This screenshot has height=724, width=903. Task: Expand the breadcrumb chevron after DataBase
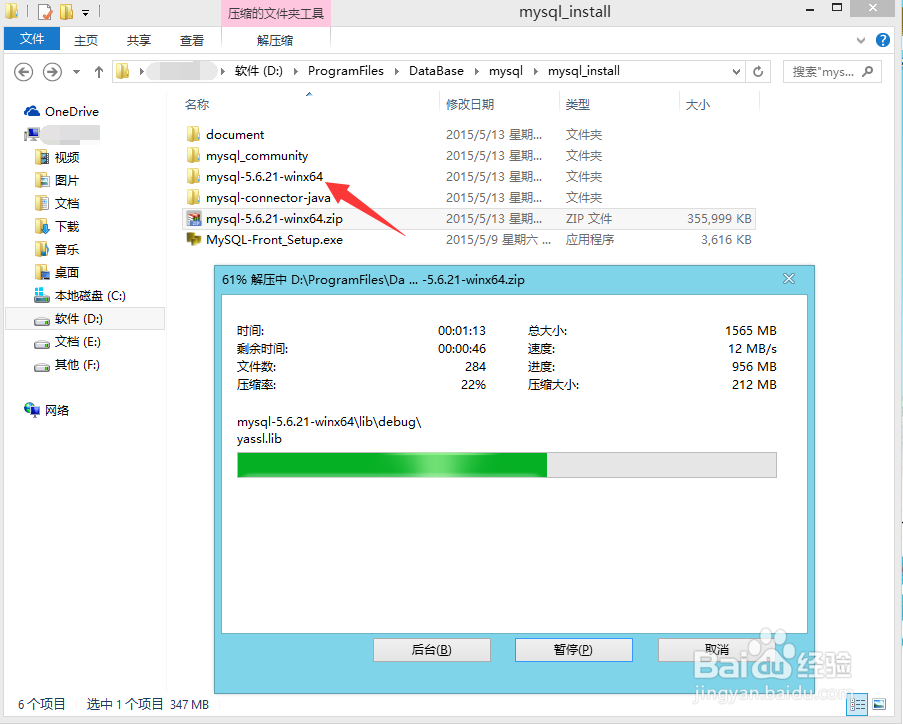coord(475,71)
